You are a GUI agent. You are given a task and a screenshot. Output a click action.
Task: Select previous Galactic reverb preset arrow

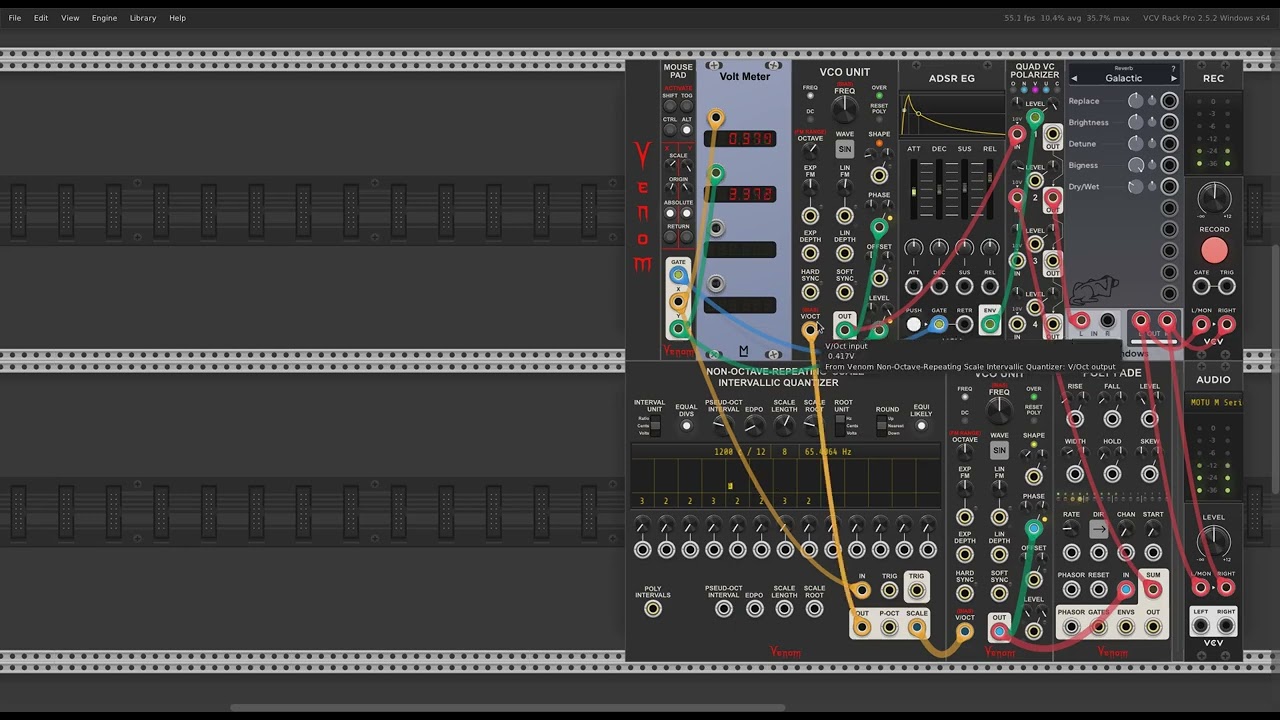[x=1074, y=78]
